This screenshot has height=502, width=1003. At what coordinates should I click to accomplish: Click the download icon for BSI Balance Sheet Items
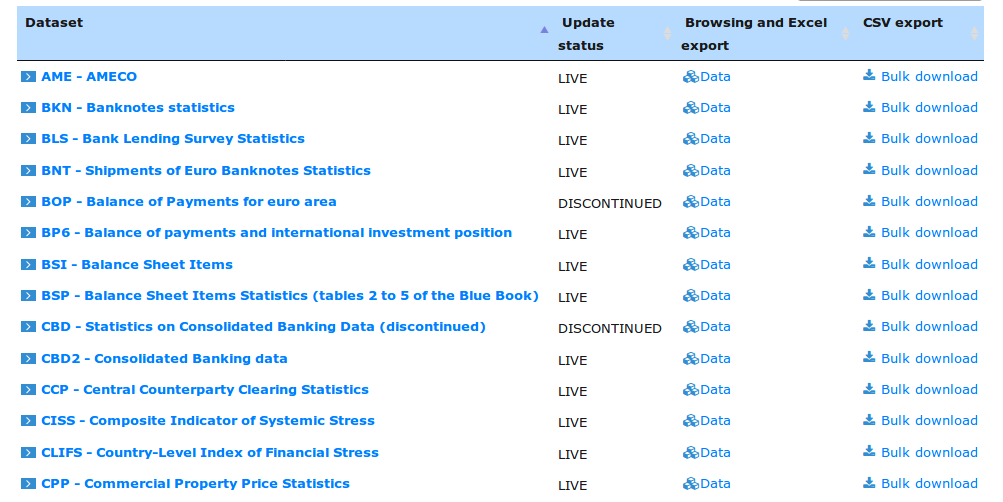(x=869, y=263)
